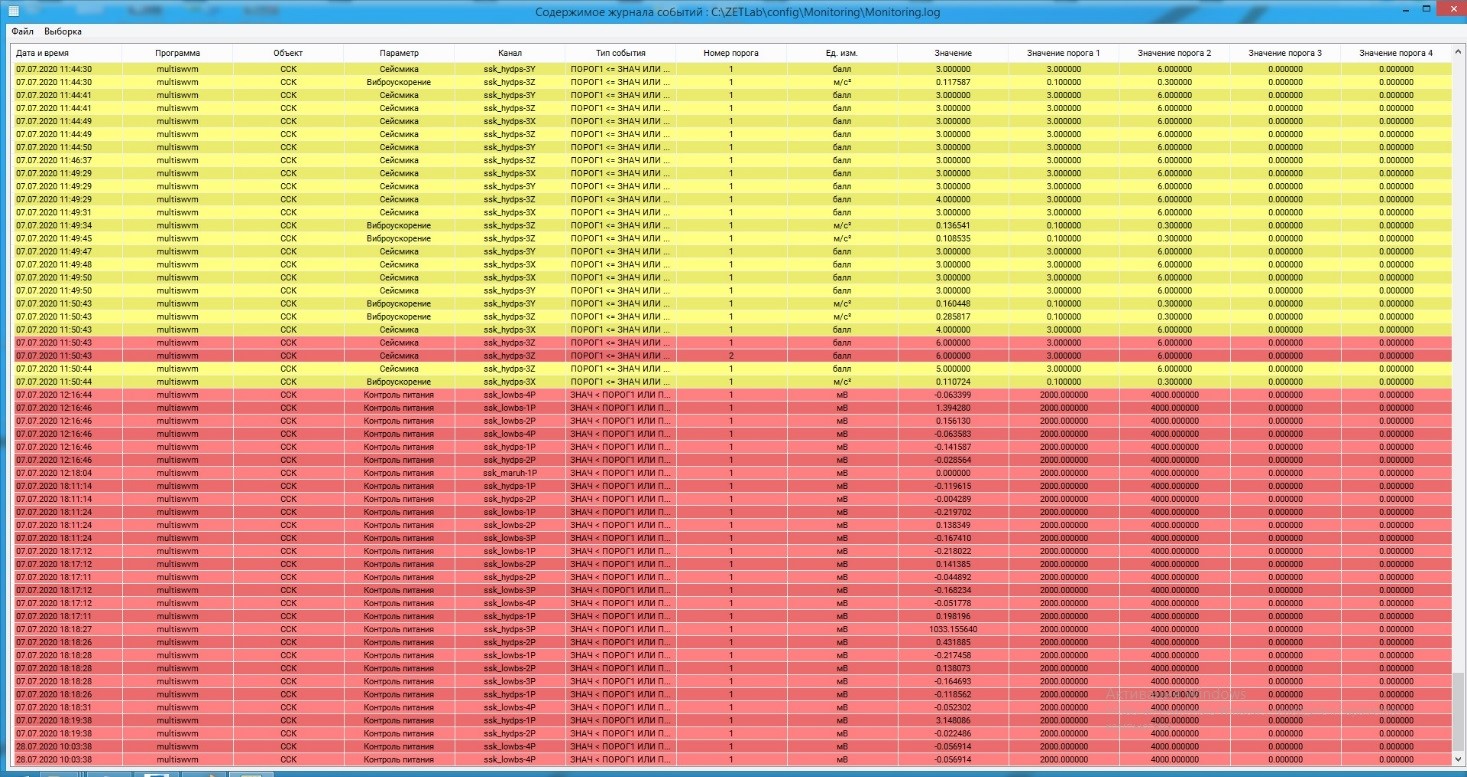
Task: Select value cell 5.000000
Action: [x=953, y=368]
